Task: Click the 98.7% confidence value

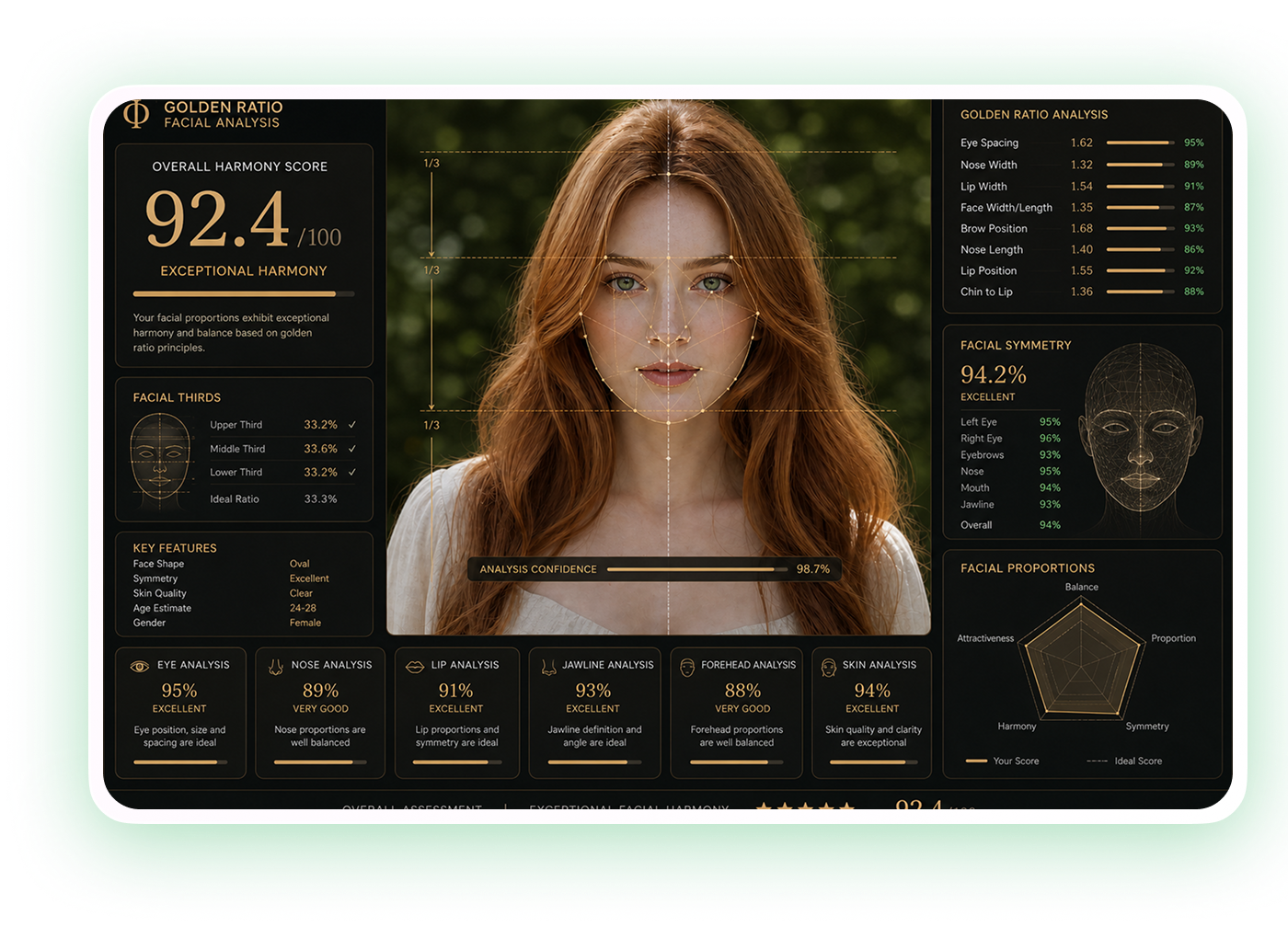Action: [813, 569]
